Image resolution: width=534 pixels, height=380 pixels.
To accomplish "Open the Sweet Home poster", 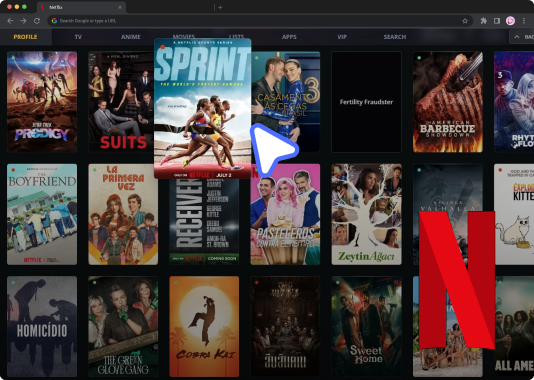I will pyautogui.click(x=366, y=327).
